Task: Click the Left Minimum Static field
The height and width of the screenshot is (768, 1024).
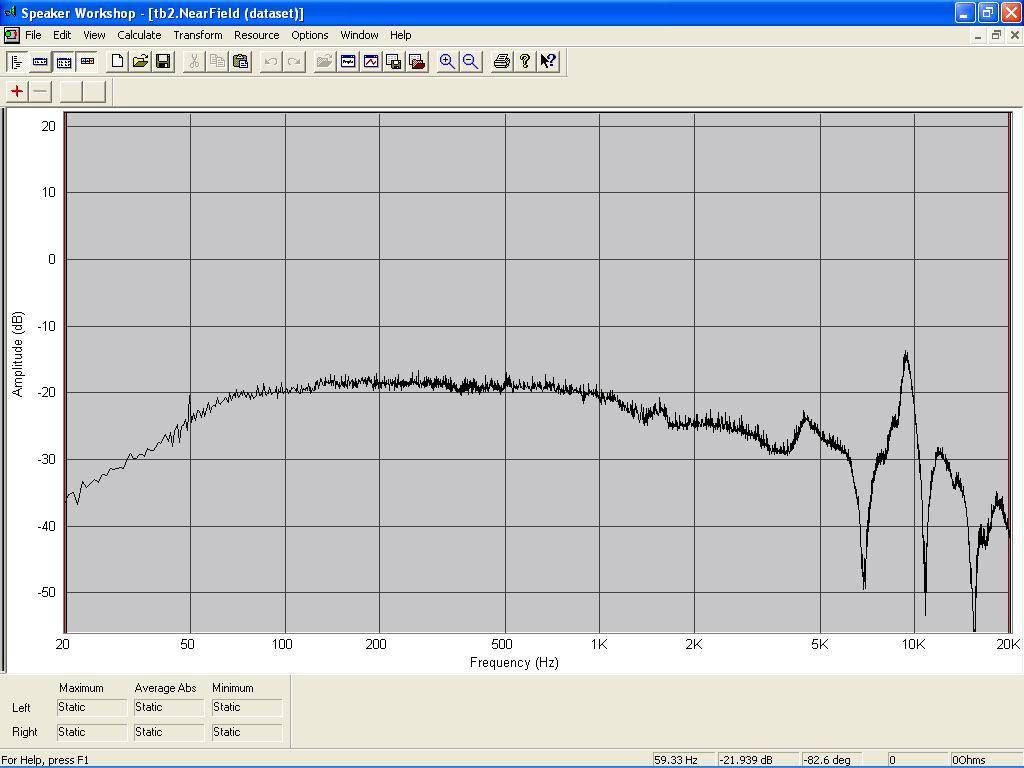Action: 247,707
